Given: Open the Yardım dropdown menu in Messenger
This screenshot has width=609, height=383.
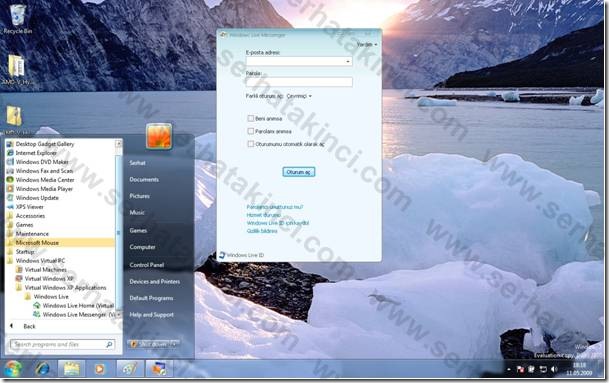Looking at the screenshot, I should point(367,44).
